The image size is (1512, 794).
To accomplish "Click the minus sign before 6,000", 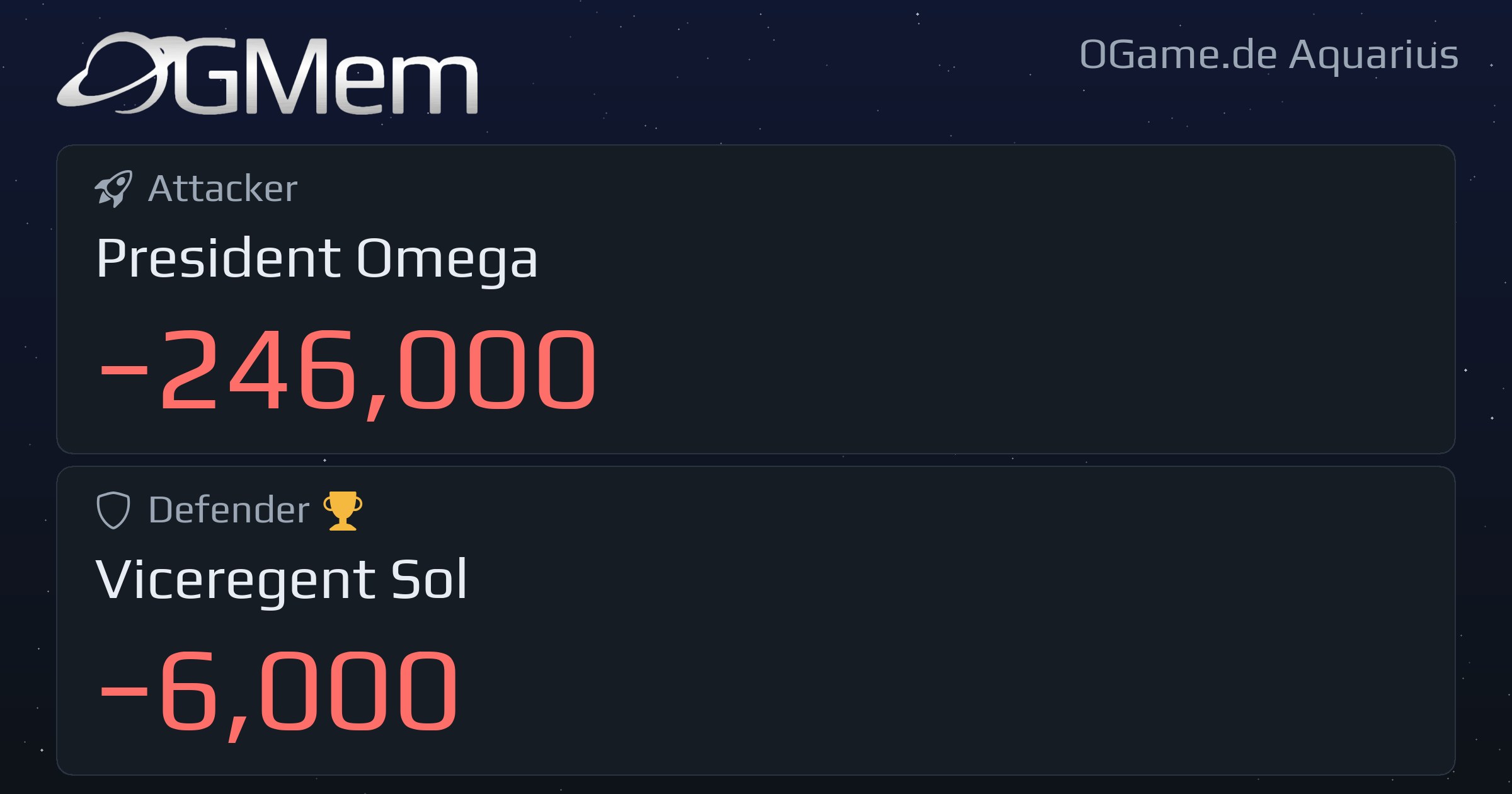I will [124, 691].
